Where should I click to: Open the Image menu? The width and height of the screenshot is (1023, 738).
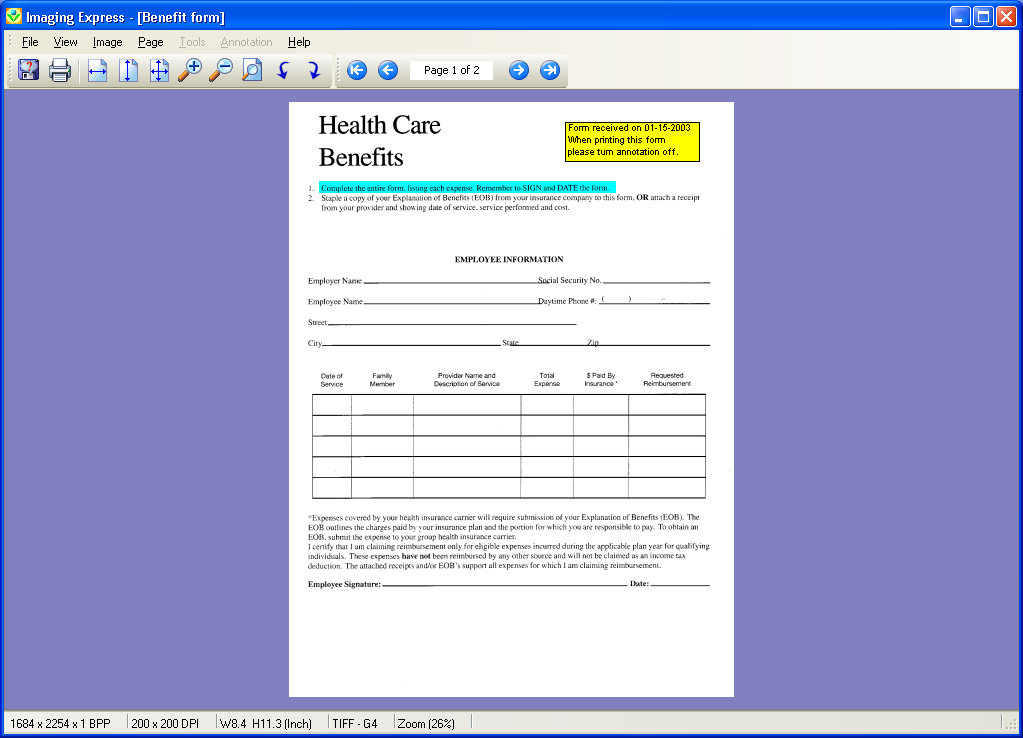[x=108, y=42]
